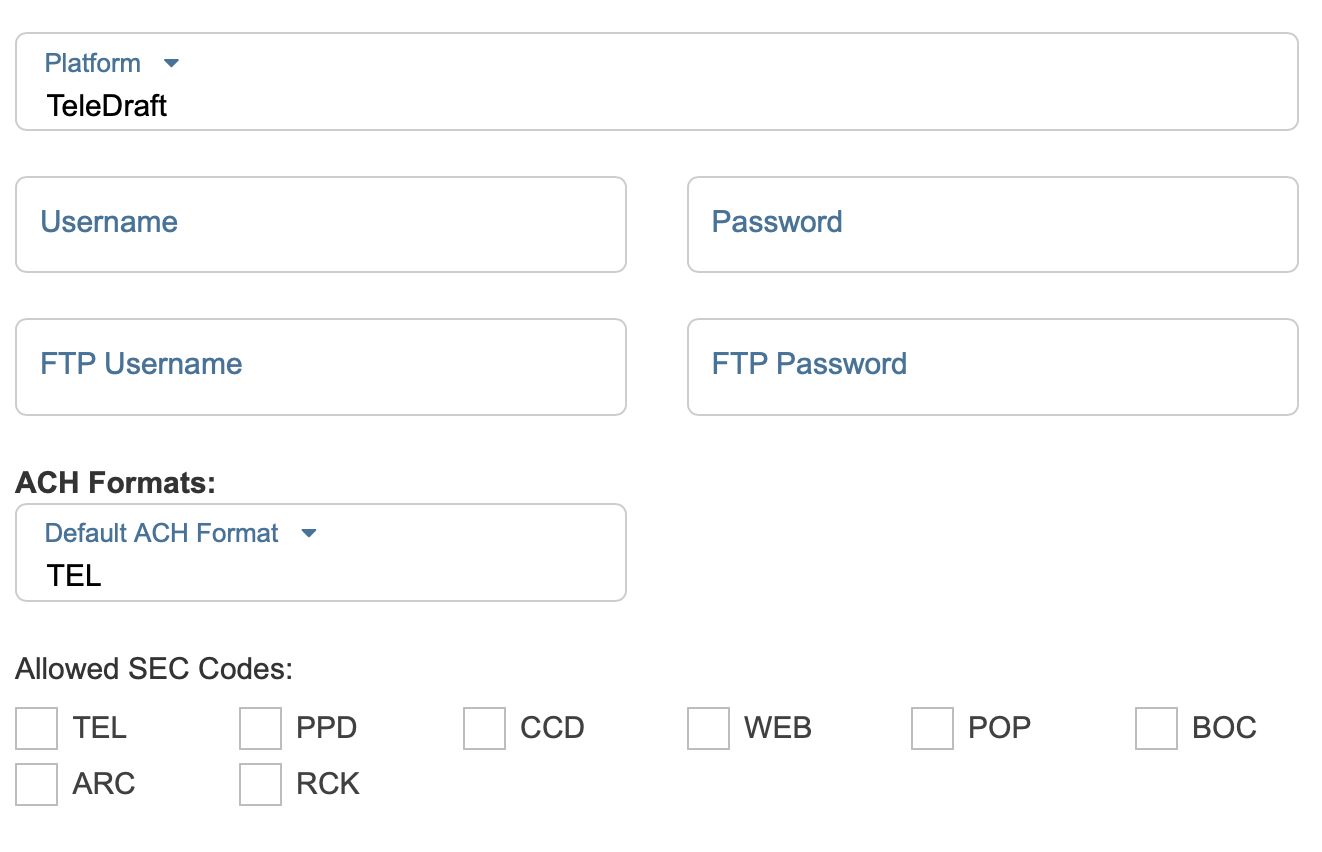Click the Password input field
The height and width of the screenshot is (852, 1322).
(x=992, y=224)
